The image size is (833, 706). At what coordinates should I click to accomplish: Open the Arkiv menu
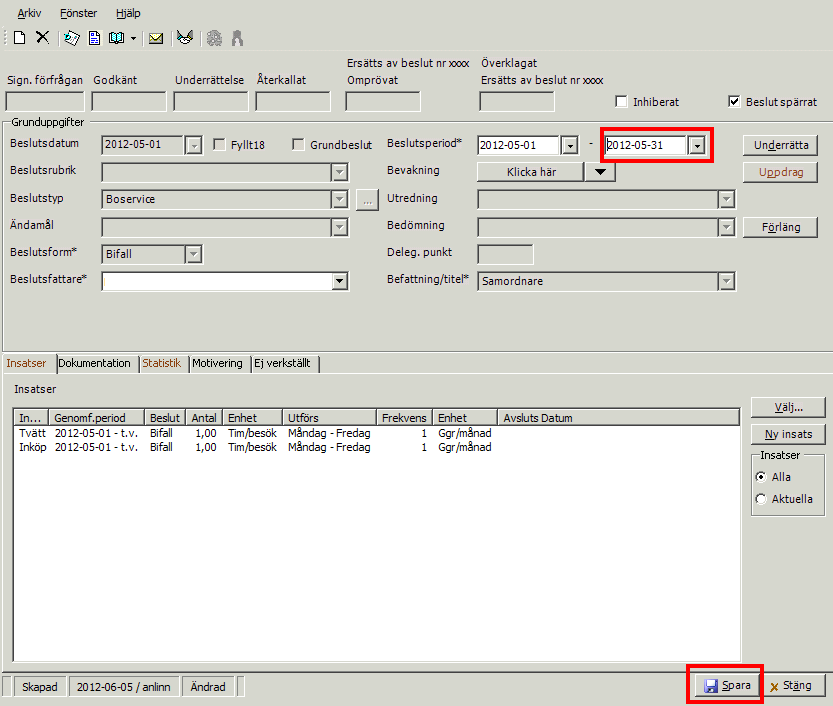pos(29,13)
